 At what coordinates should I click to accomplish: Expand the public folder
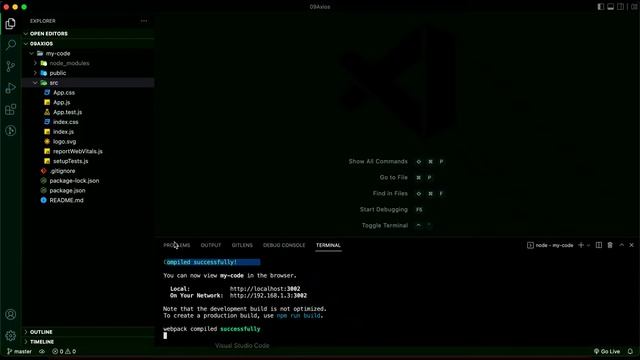click(88, 73)
